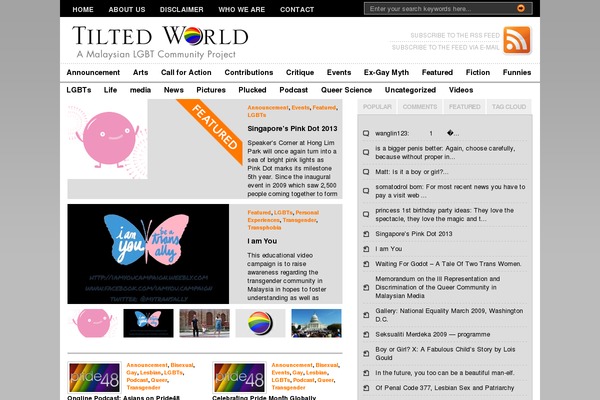Switch to the Popular tab
The width and height of the screenshot is (600, 400).
click(377, 107)
